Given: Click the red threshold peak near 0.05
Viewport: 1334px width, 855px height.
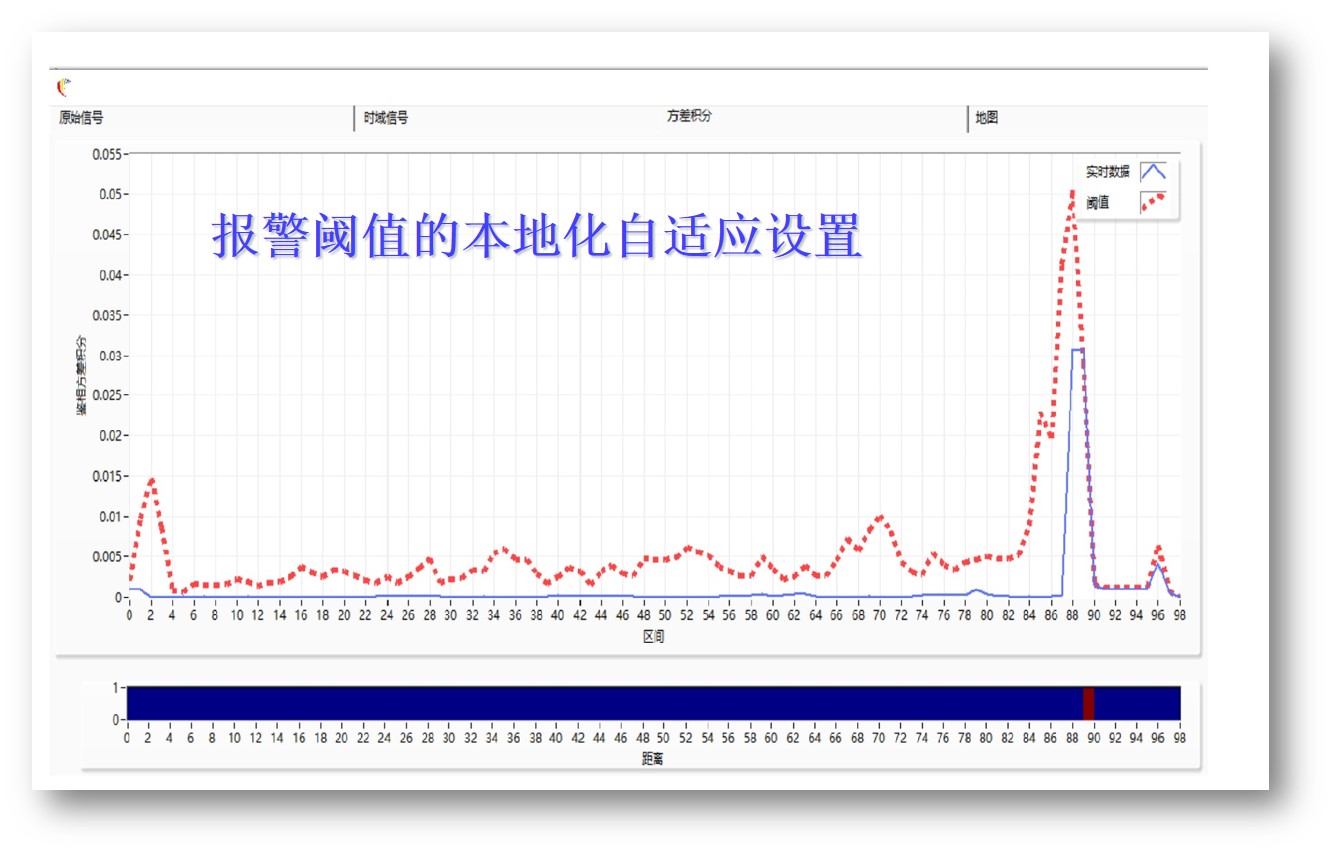Looking at the screenshot, I should tap(1072, 193).
